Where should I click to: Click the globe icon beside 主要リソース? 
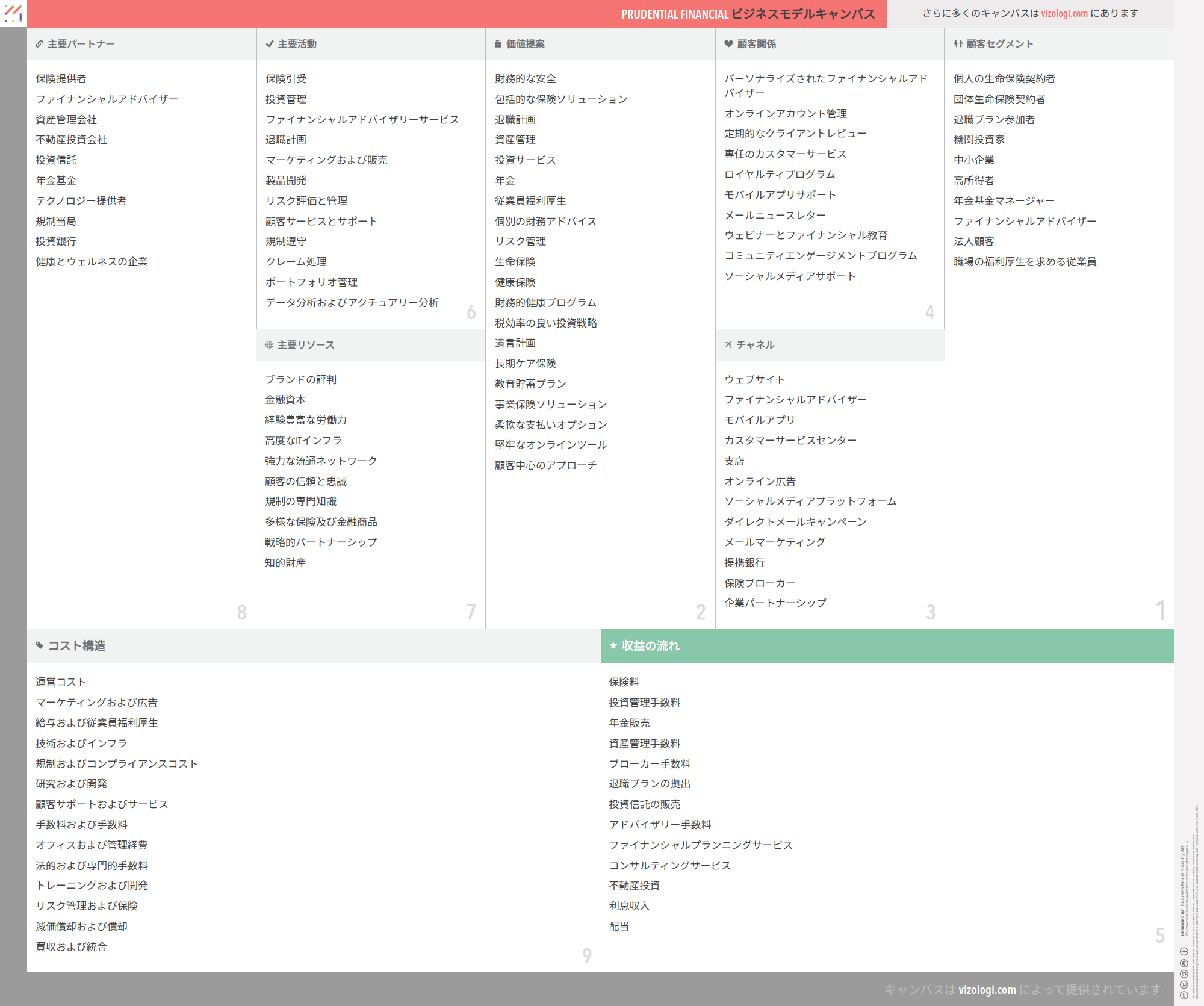pyautogui.click(x=269, y=345)
